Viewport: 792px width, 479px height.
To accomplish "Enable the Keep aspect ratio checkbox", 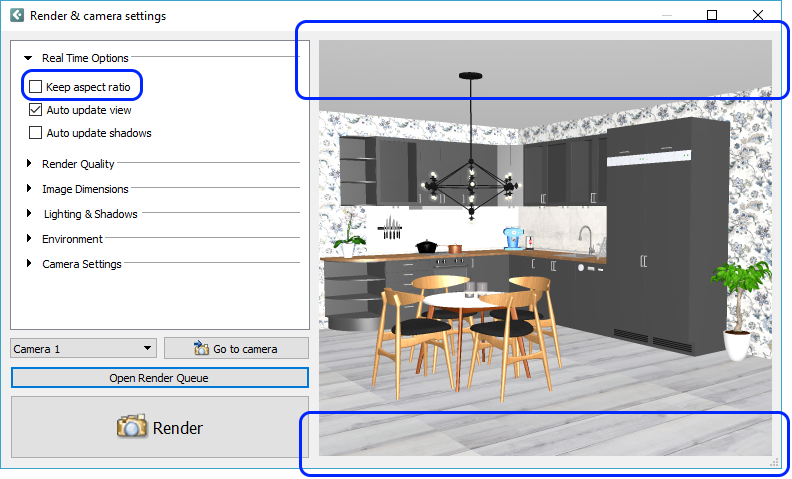I will point(35,87).
